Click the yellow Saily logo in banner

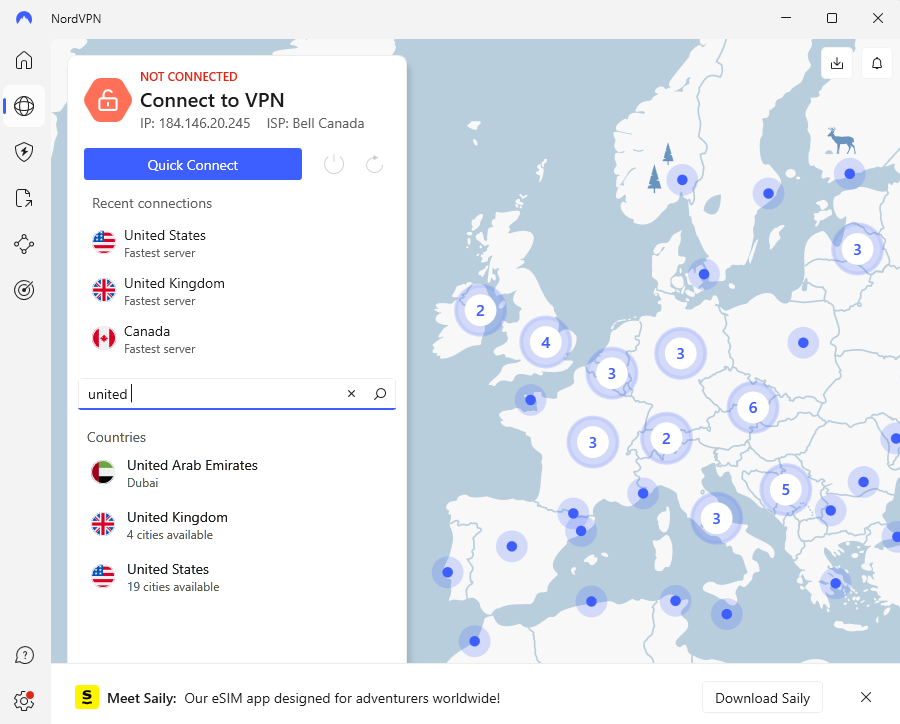point(87,698)
